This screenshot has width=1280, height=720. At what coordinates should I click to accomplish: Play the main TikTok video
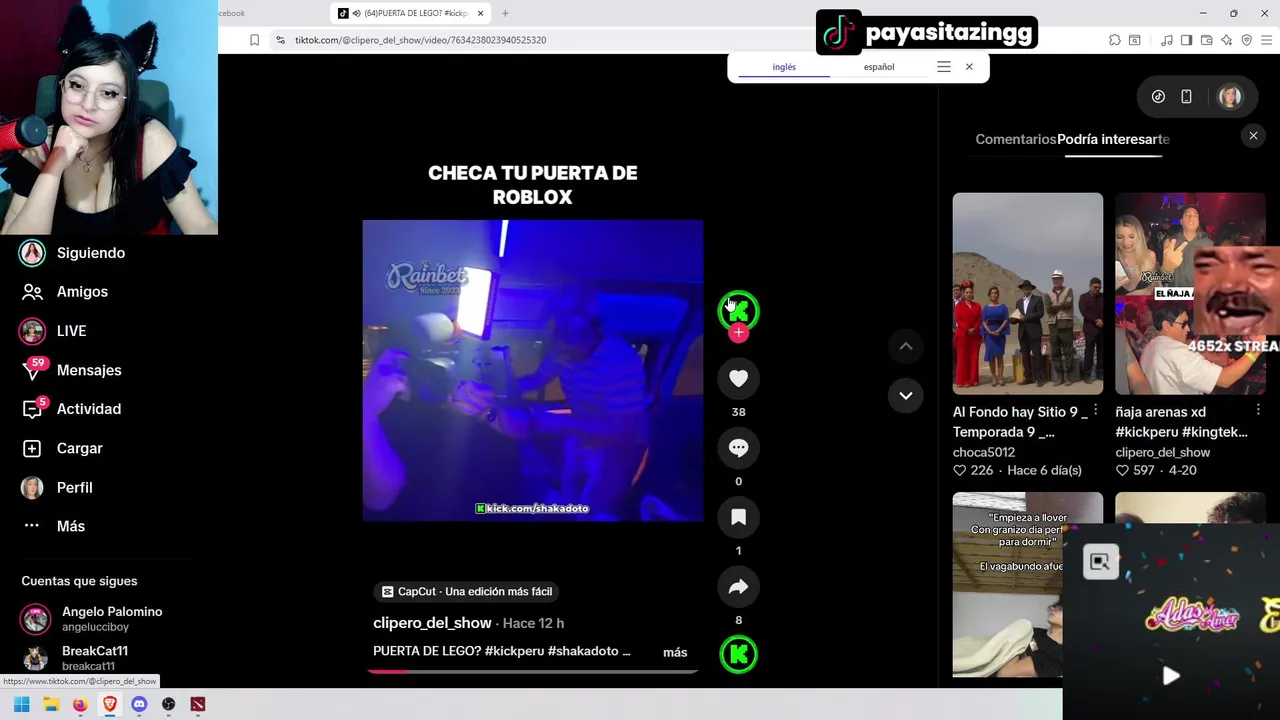532,370
